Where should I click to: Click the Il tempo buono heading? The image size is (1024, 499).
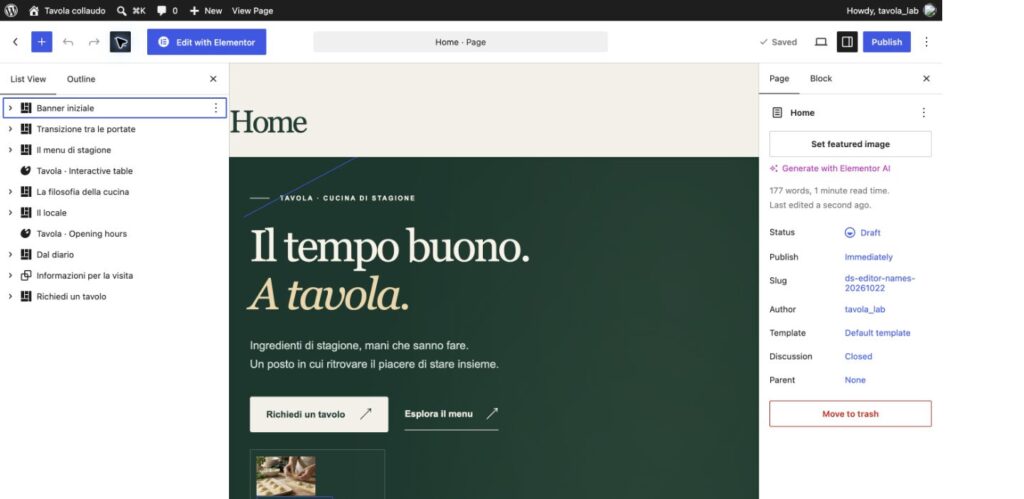pyautogui.click(x=389, y=246)
